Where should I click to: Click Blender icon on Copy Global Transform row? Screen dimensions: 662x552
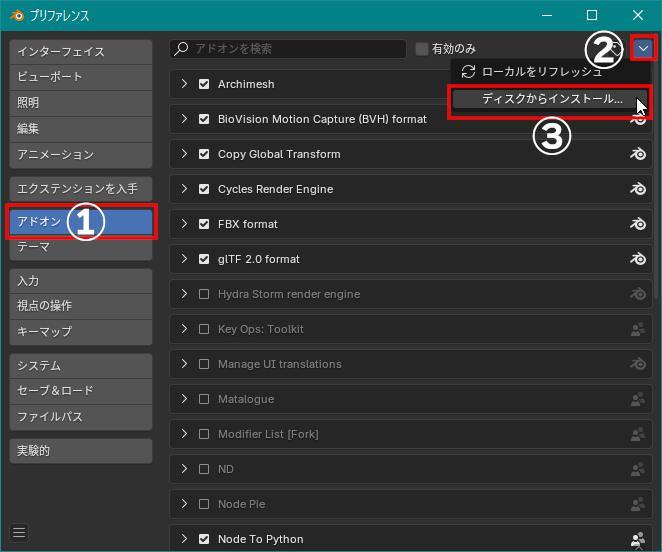pos(638,154)
